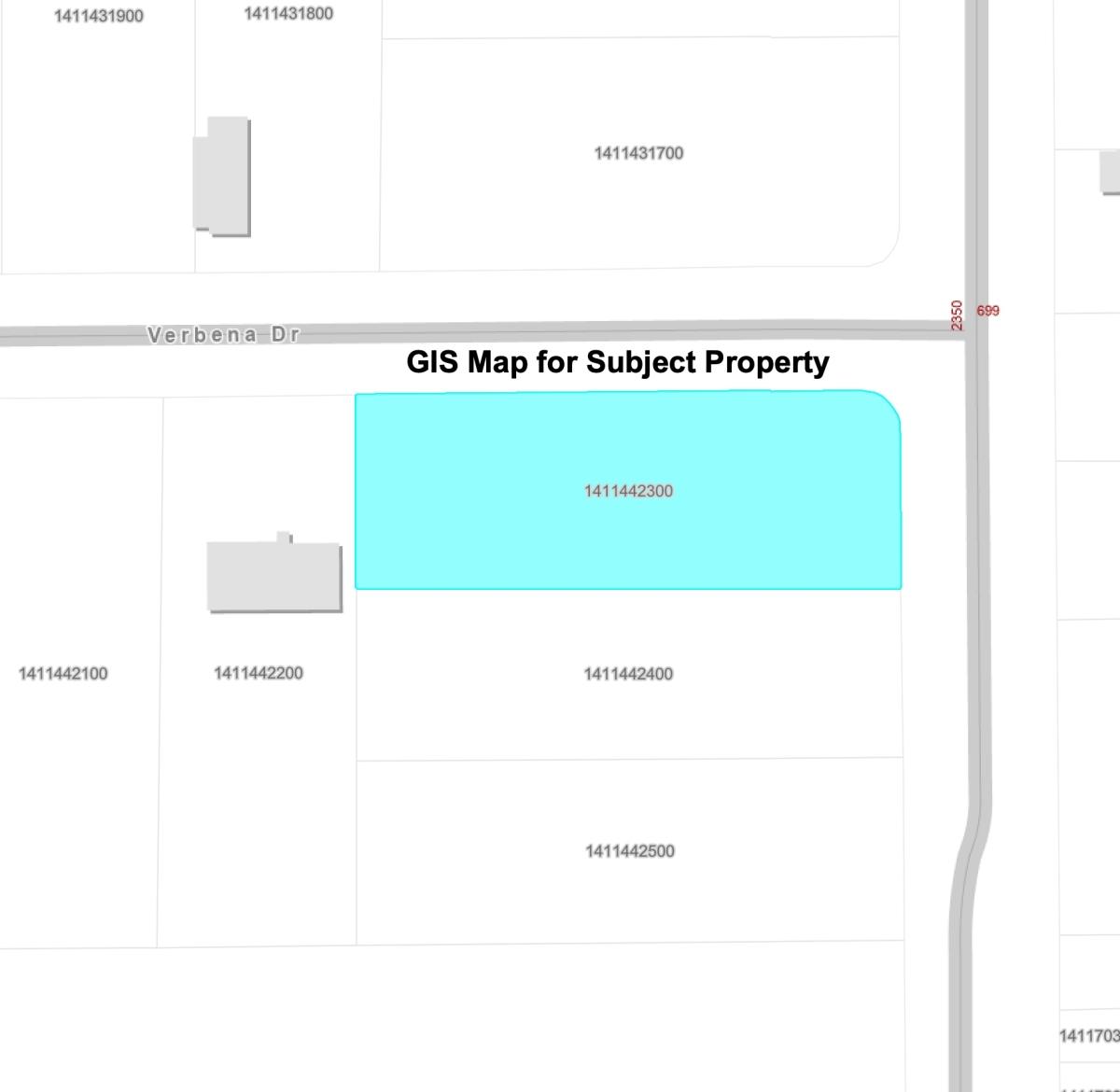
Task: Click the red parcel number inside the cyan parcel
Action: [x=630, y=490]
